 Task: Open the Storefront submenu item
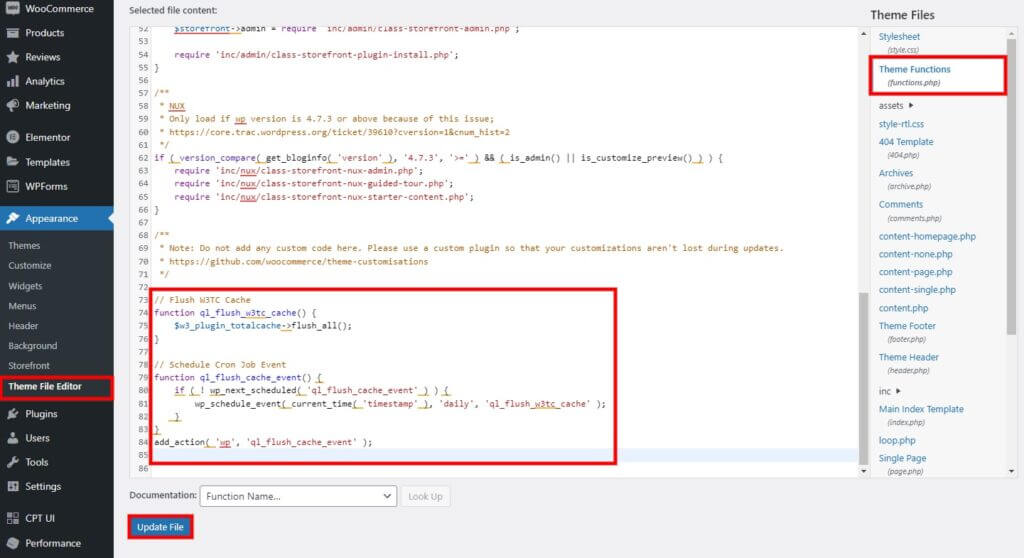point(29,365)
